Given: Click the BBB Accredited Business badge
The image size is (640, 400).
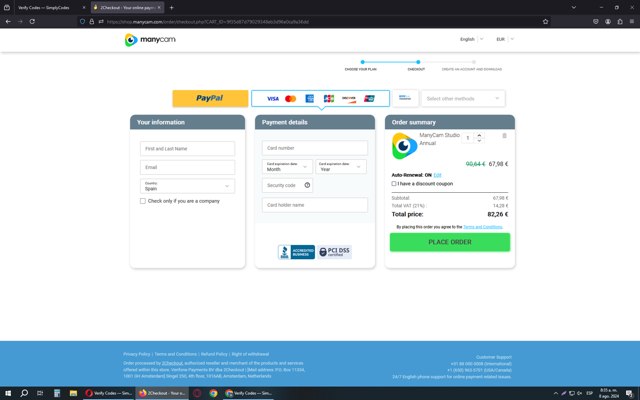Looking at the screenshot, I should [x=296, y=252].
